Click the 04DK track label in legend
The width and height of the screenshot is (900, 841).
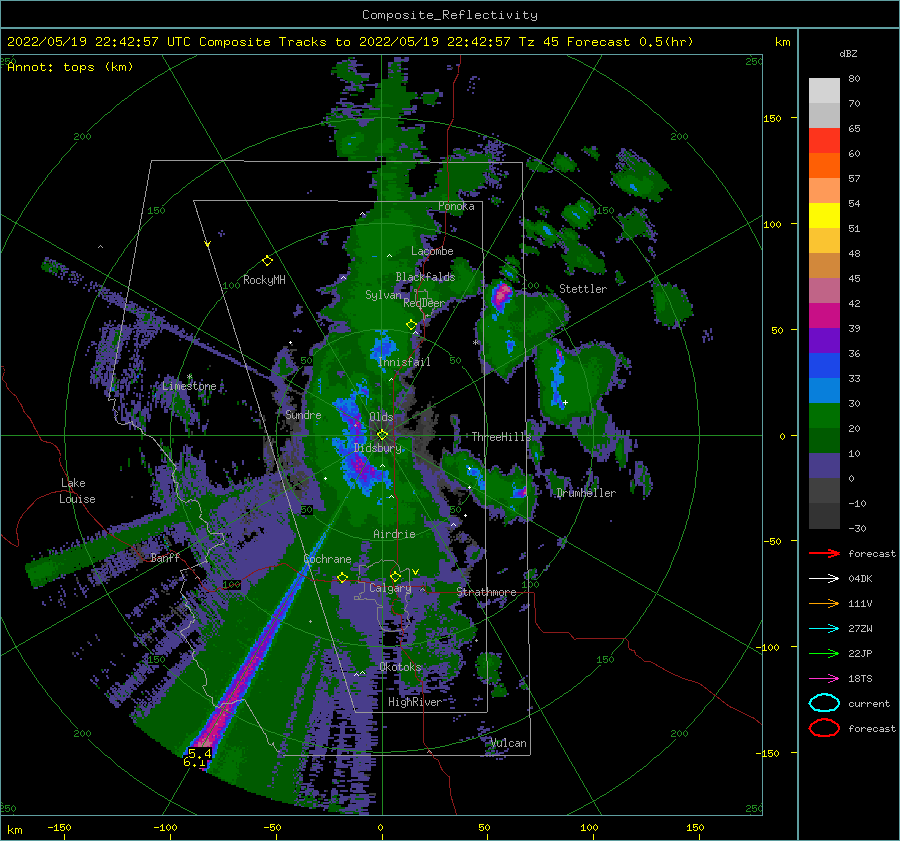860,579
